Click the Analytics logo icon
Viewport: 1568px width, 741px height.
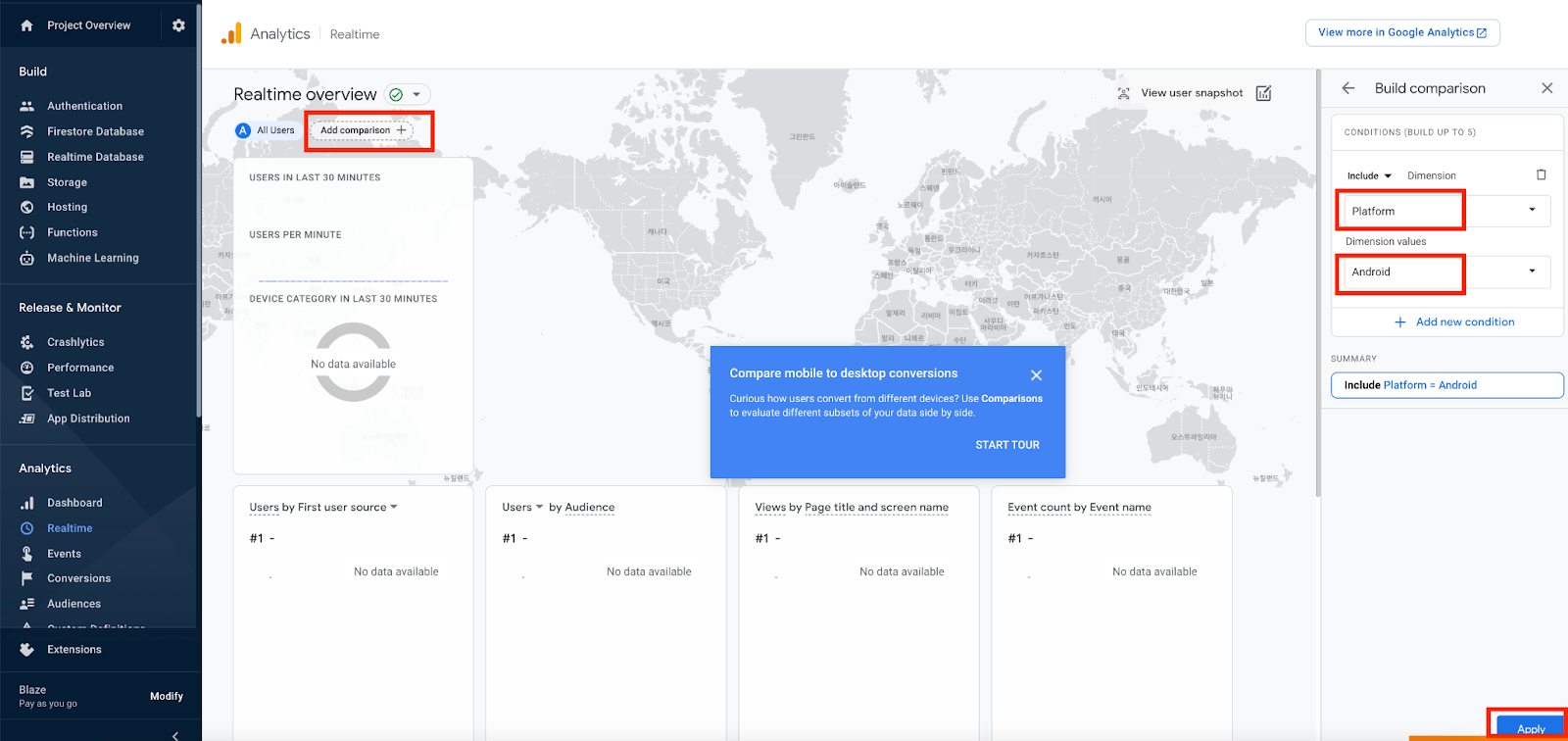pos(231,34)
